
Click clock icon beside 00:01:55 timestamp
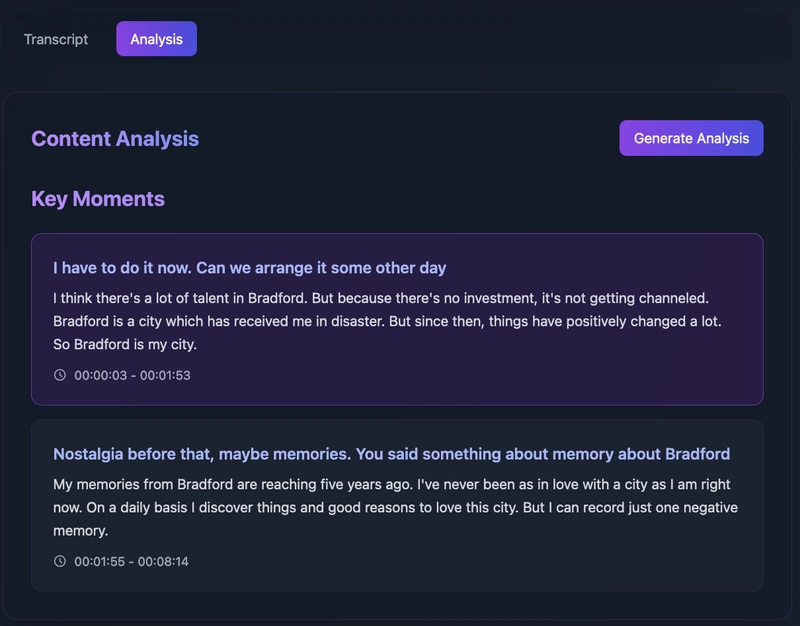60,561
